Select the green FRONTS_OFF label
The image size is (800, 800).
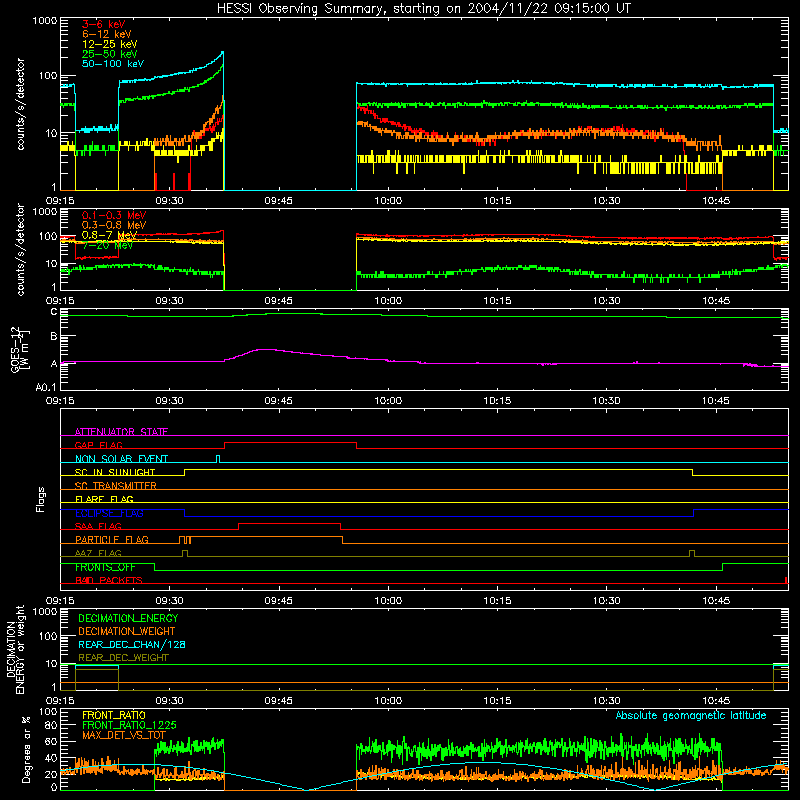coord(105,567)
